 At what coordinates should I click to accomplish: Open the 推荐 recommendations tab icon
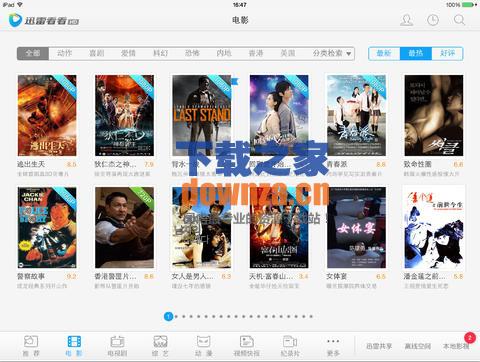point(31,341)
